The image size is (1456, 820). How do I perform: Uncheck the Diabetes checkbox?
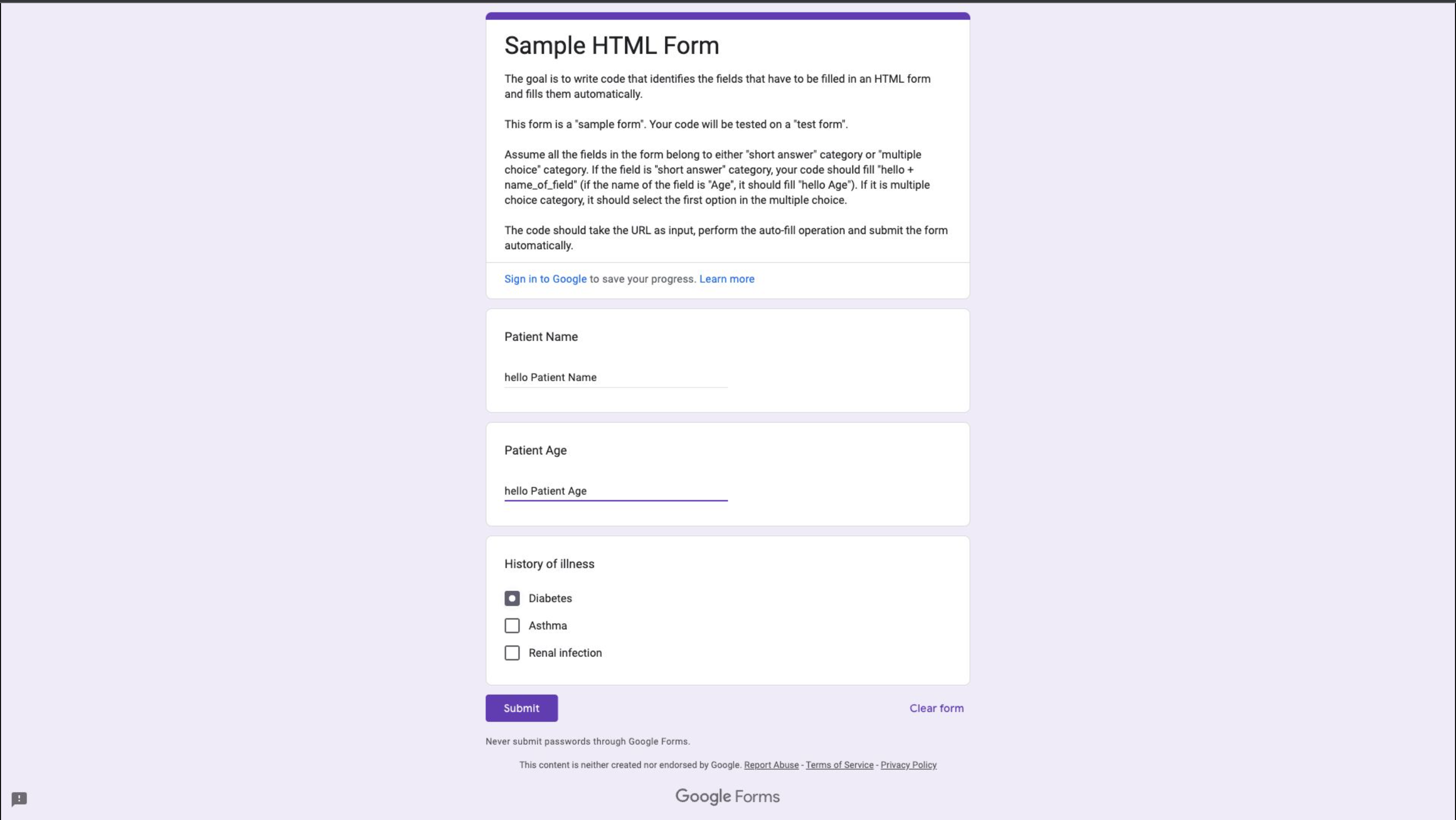(x=511, y=598)
